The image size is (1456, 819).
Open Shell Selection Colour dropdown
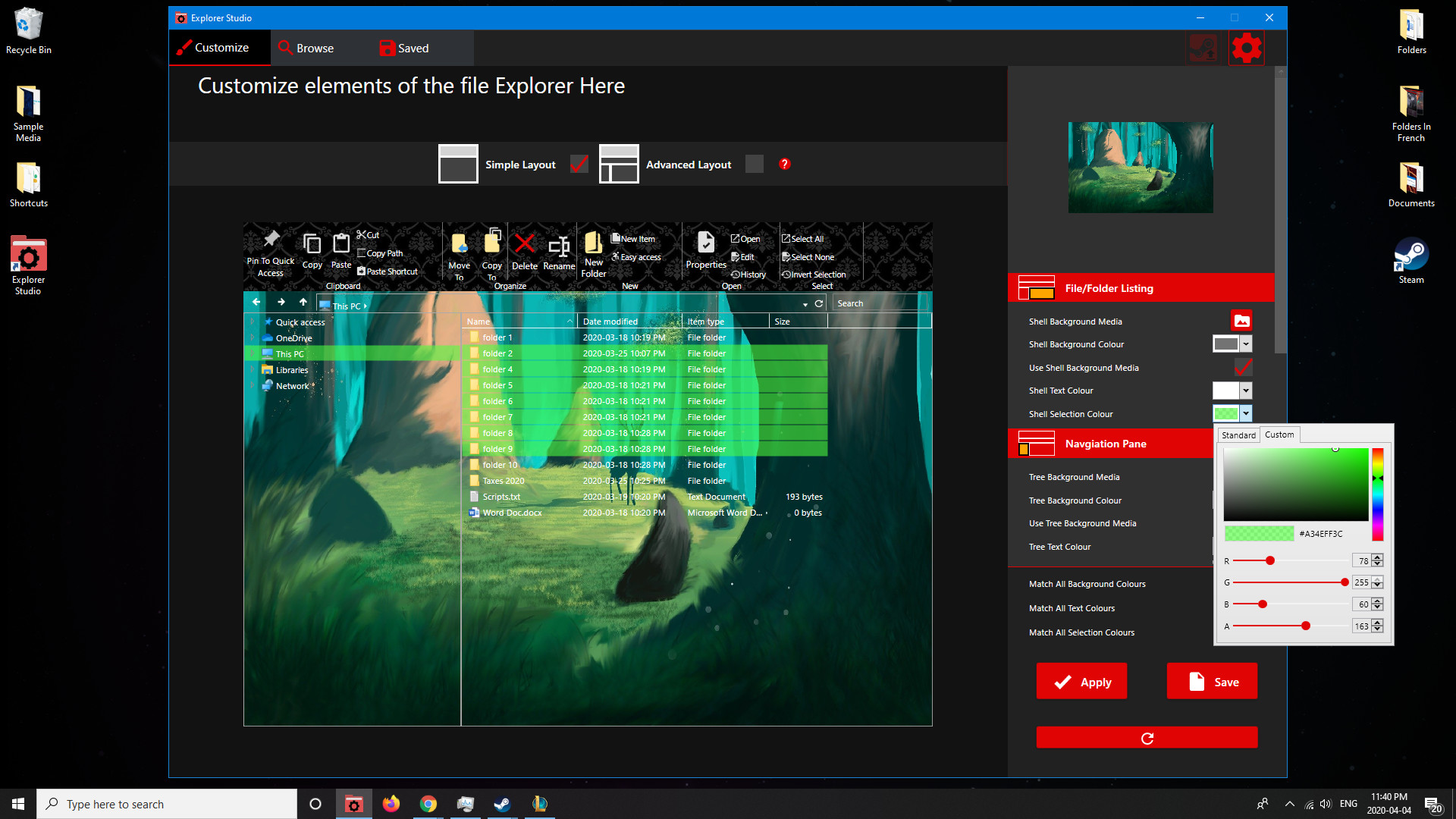(x=1246, y=414)
